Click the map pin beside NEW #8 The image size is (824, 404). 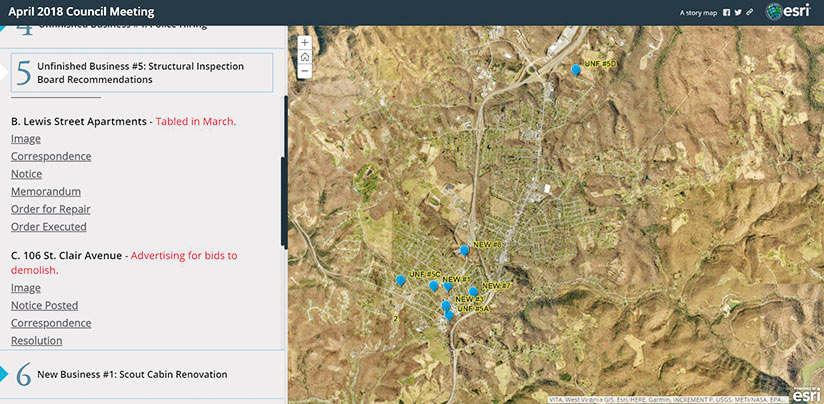coord(464,251)
